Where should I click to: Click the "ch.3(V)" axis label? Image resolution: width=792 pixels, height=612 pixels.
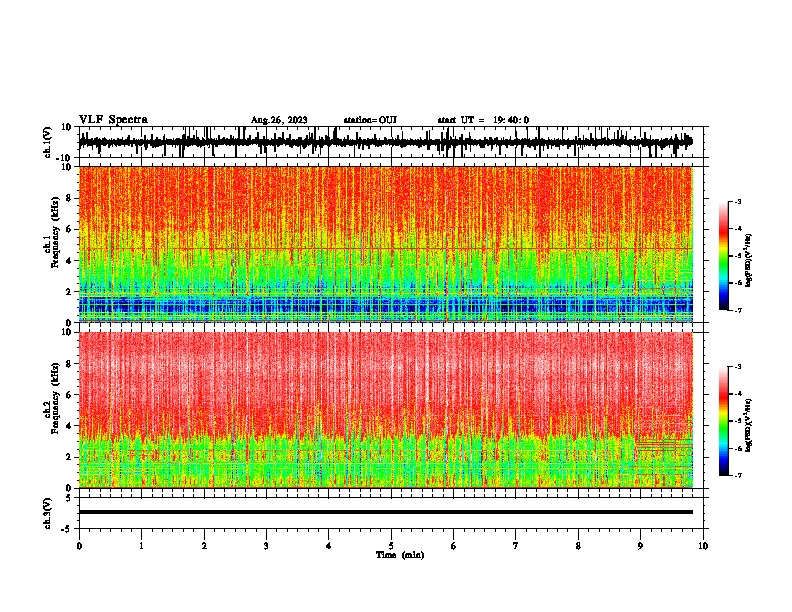tap(48, 513)
